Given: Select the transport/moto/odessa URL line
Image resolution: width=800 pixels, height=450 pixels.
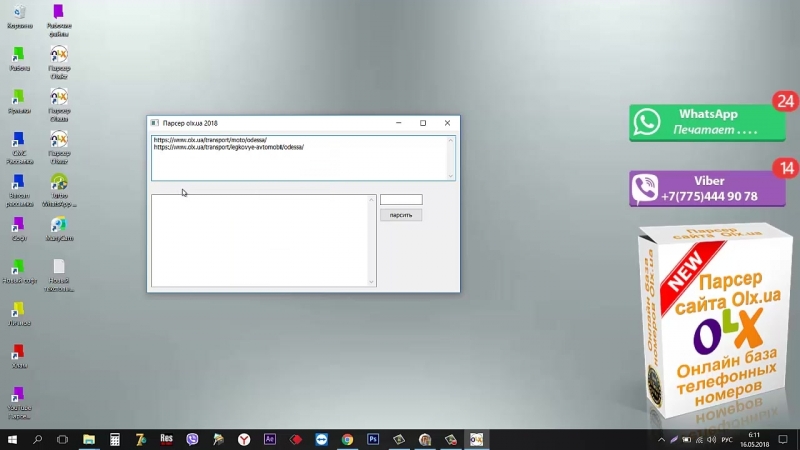Looking at the screenshot, I should (x=210, y=140).
